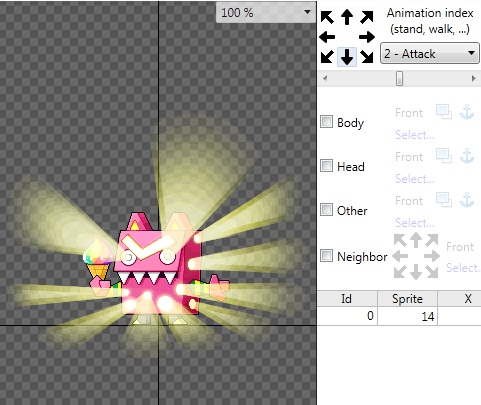Select the left direction arrow

pyautogui.click(x=327, y=37)
